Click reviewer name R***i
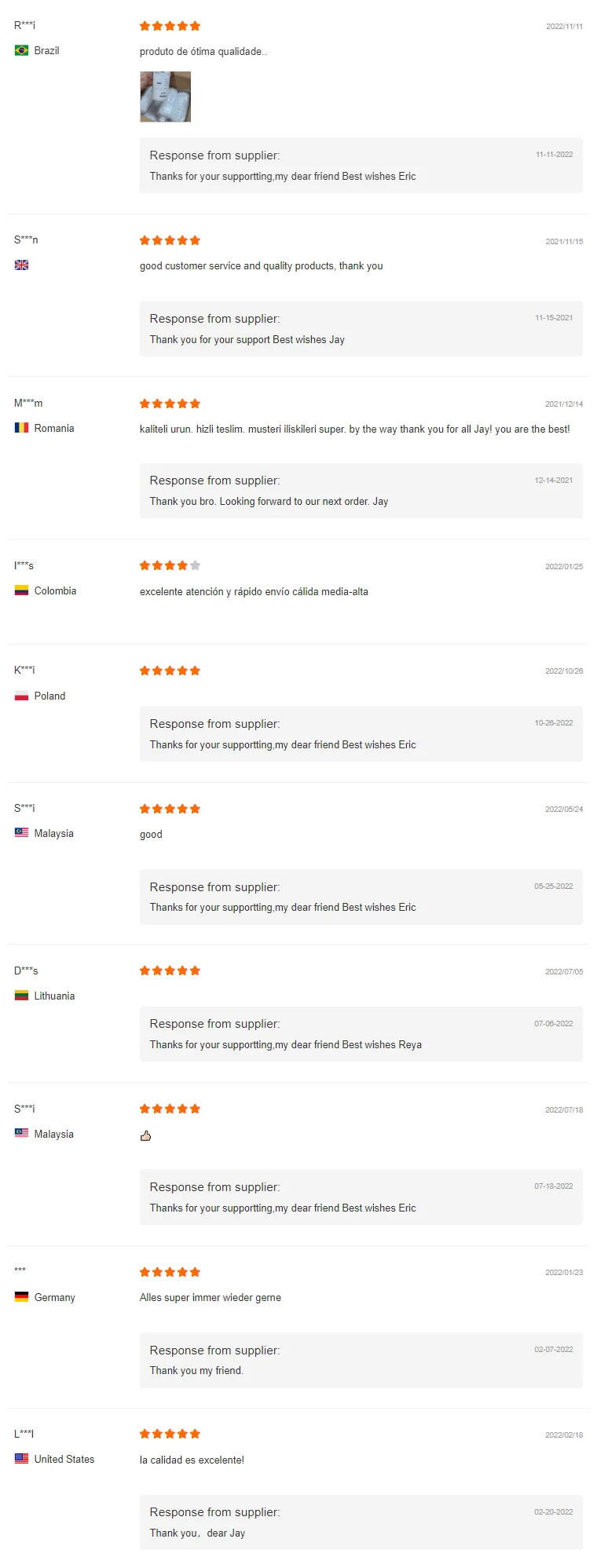Image resolution: width=597 pixels, height=1568 pixels. [24, 25]
